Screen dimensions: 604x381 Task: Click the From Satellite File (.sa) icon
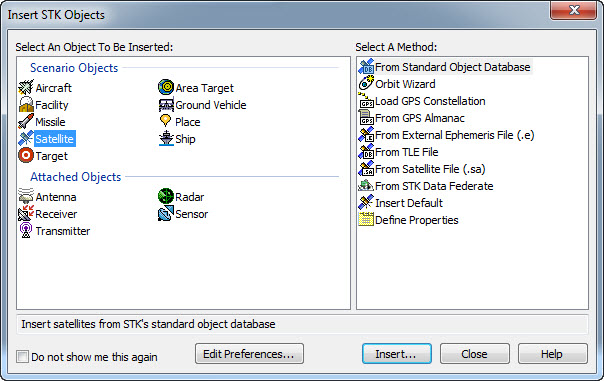366,168
